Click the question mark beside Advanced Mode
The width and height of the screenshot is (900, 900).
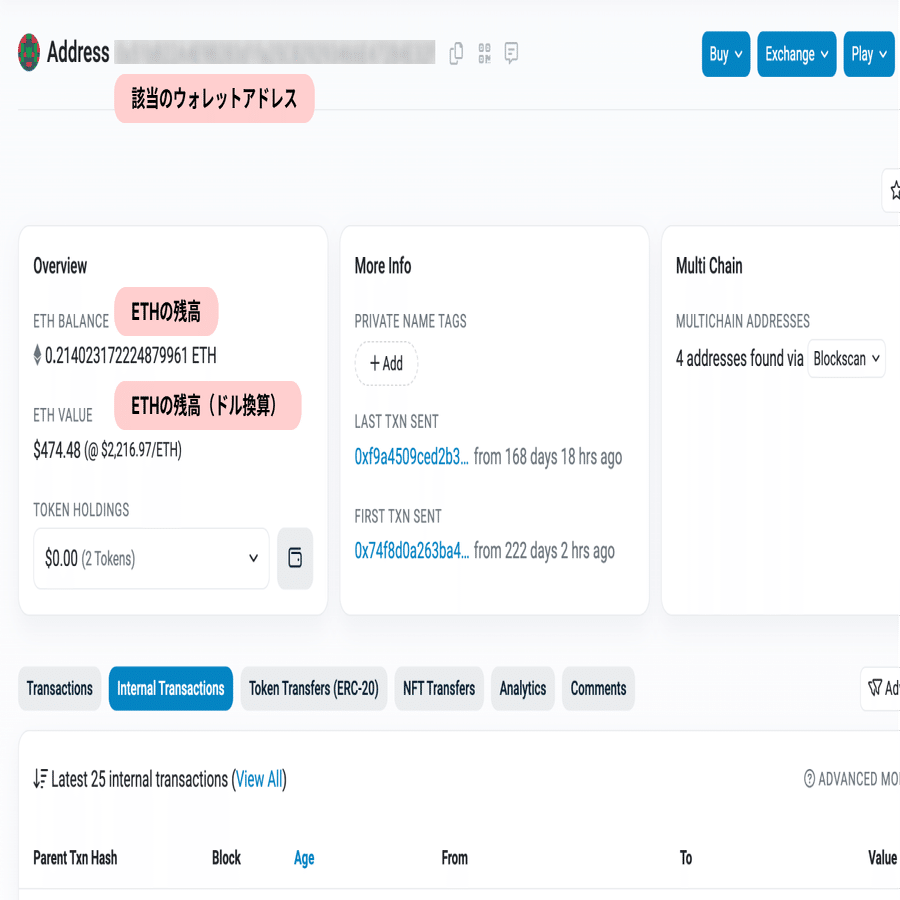click(x=808, y=780)
